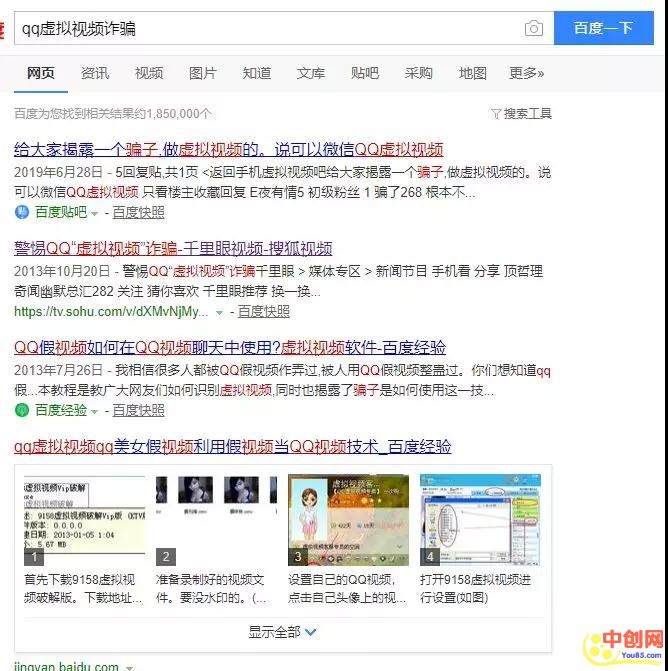Open the 更多» tab menu

(x=526, y=73)
